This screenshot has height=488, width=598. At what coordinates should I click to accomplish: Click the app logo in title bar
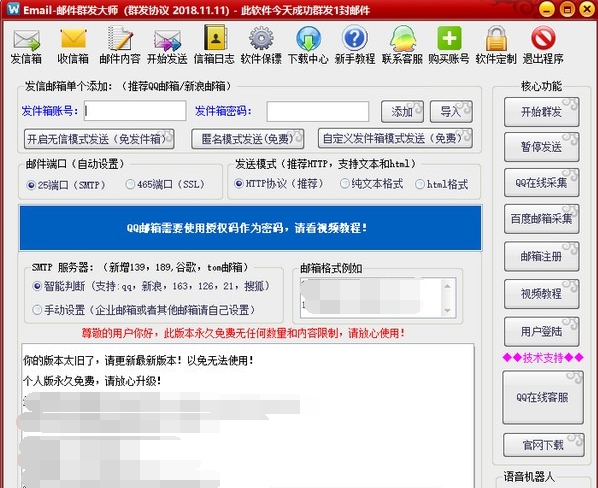13,9
